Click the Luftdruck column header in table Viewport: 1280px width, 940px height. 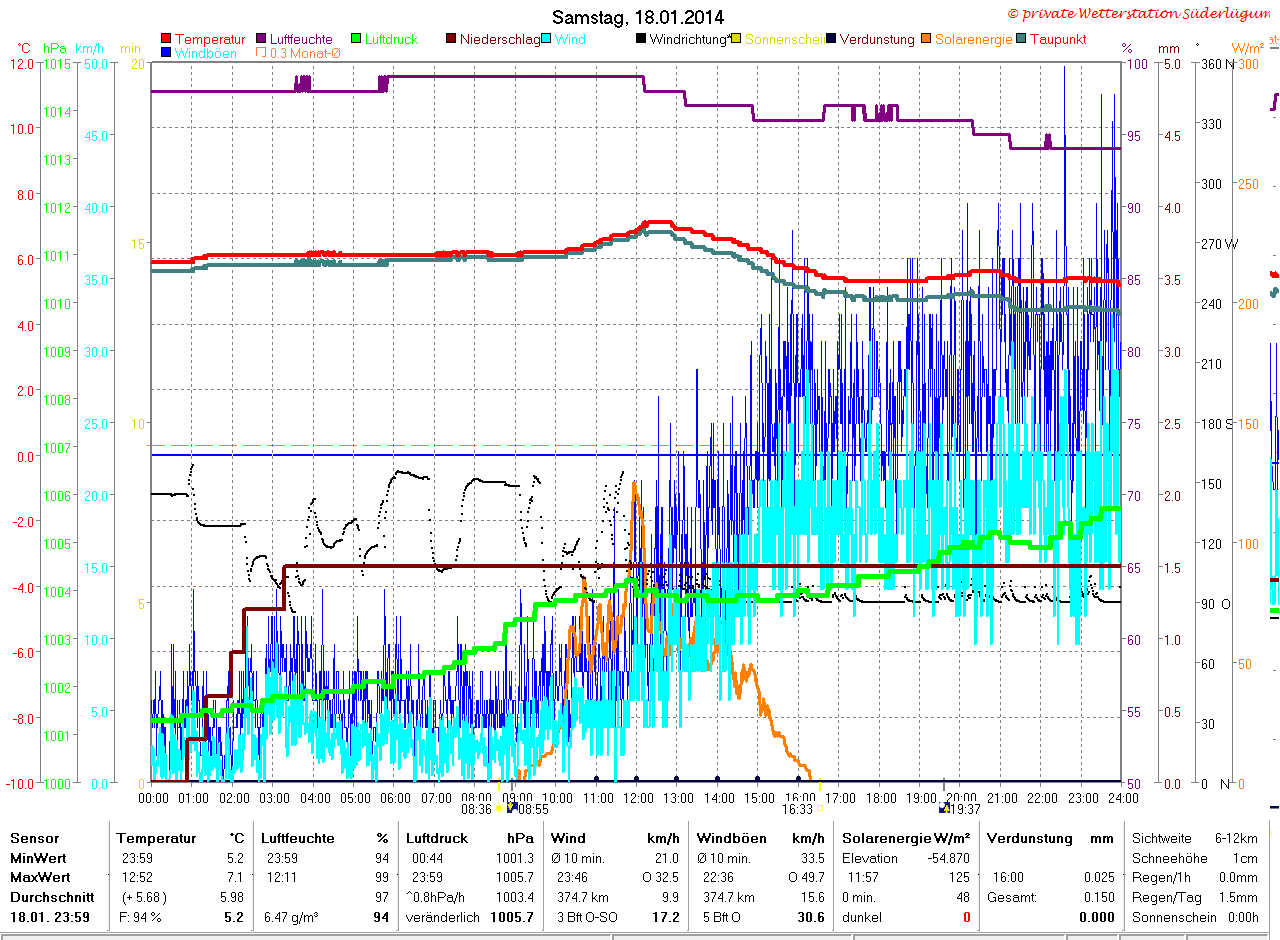(437, 838)
